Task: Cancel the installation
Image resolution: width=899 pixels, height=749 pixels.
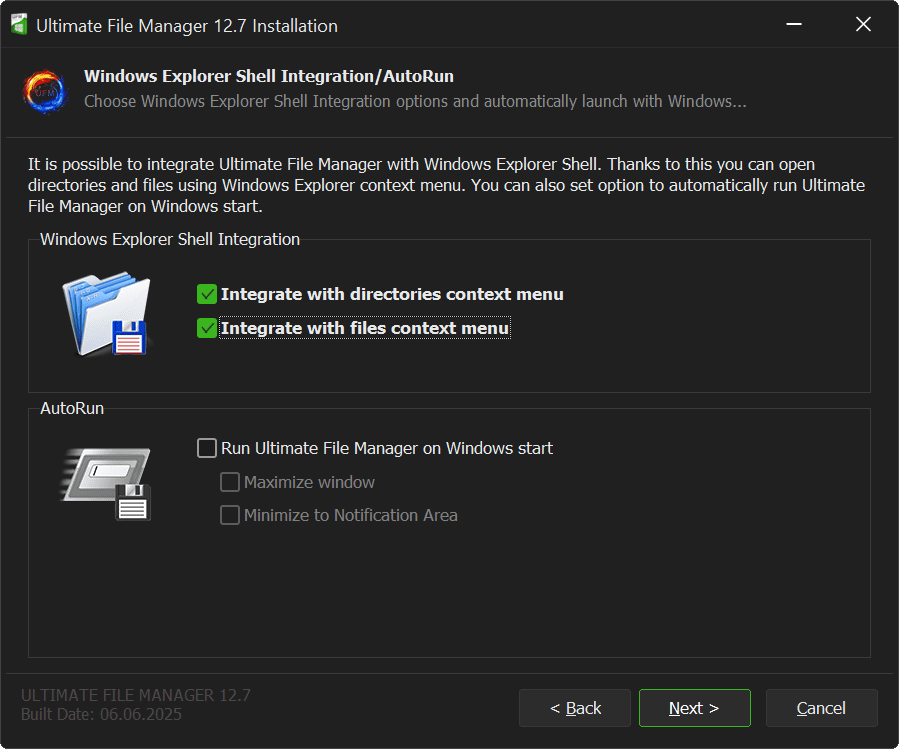Action: pos(821,708)
